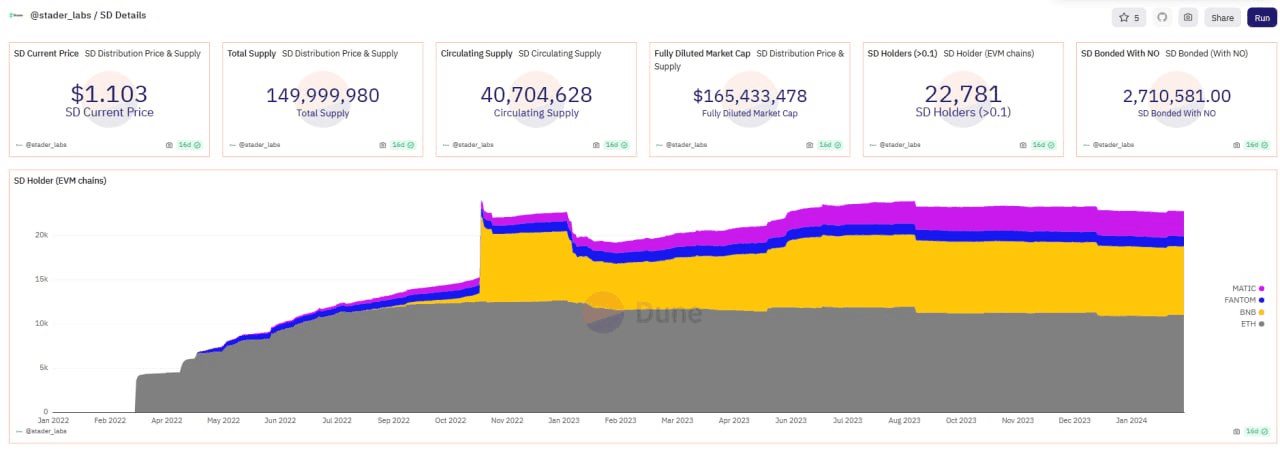1280x453 pixels.
Task: Click 16d freshness badge on SD Bonded With NO card
Action: (1257, 145)
